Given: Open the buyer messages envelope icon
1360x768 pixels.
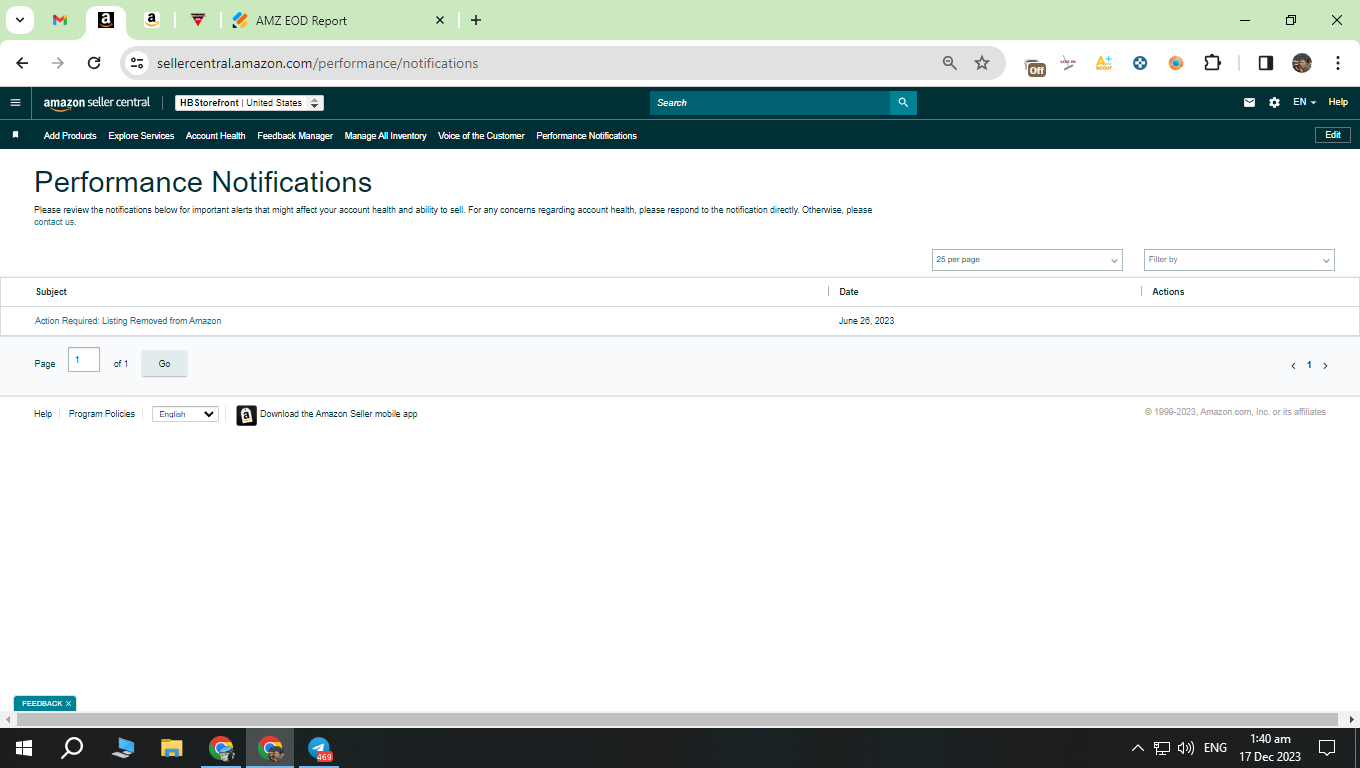Looking at the screenshot, I should pyautogui.click(x=1249, y=103).
